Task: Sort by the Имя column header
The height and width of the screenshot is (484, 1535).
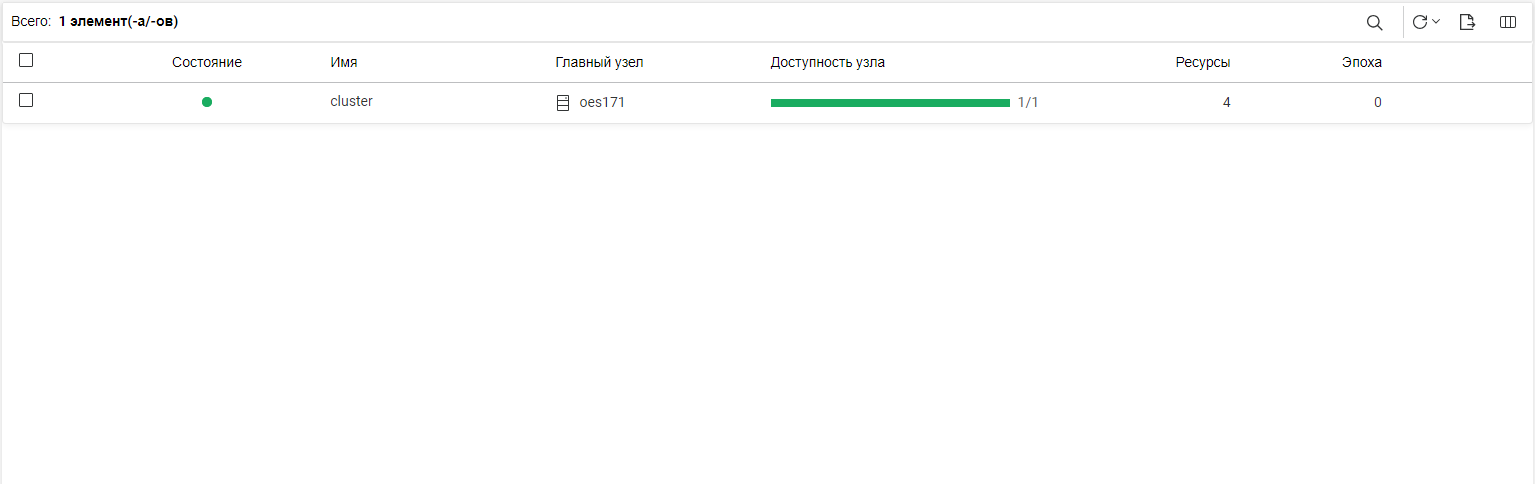Action: (344, 62)
